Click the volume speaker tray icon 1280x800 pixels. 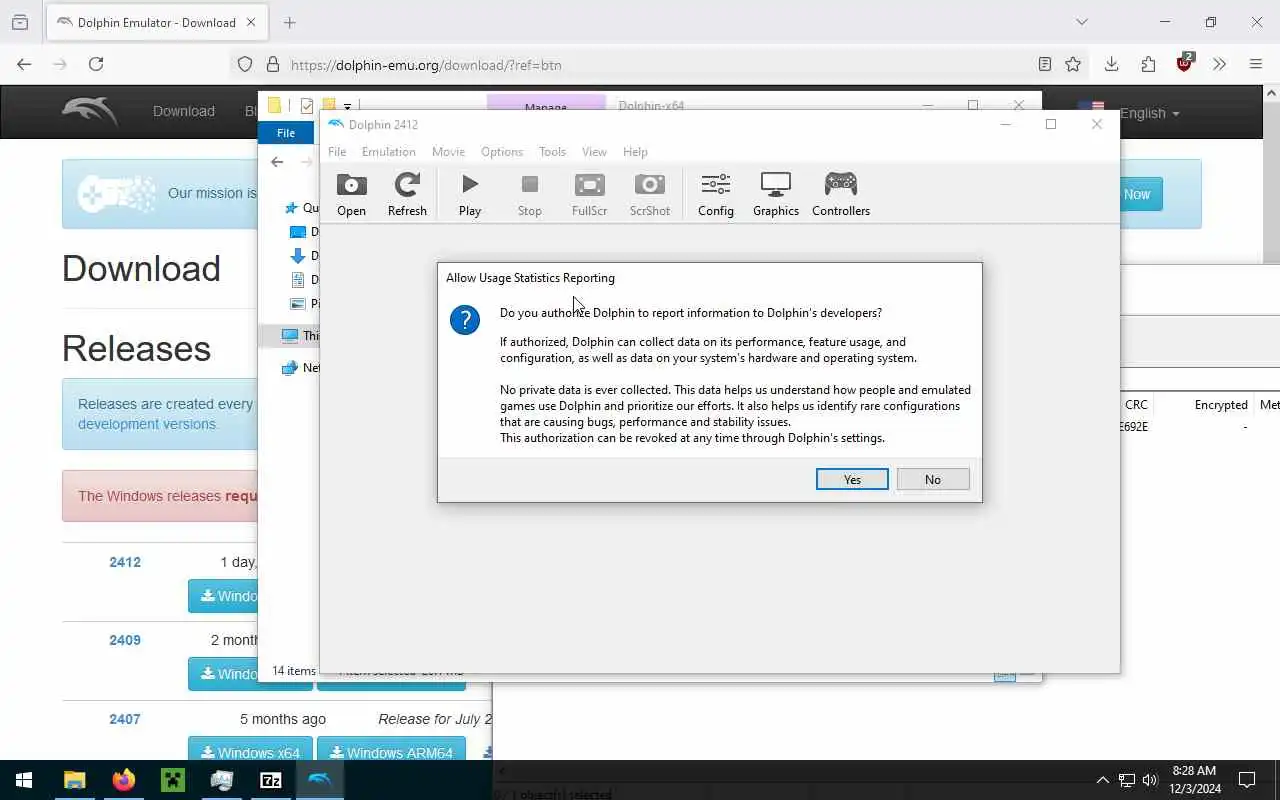(x=1150, y=780)
